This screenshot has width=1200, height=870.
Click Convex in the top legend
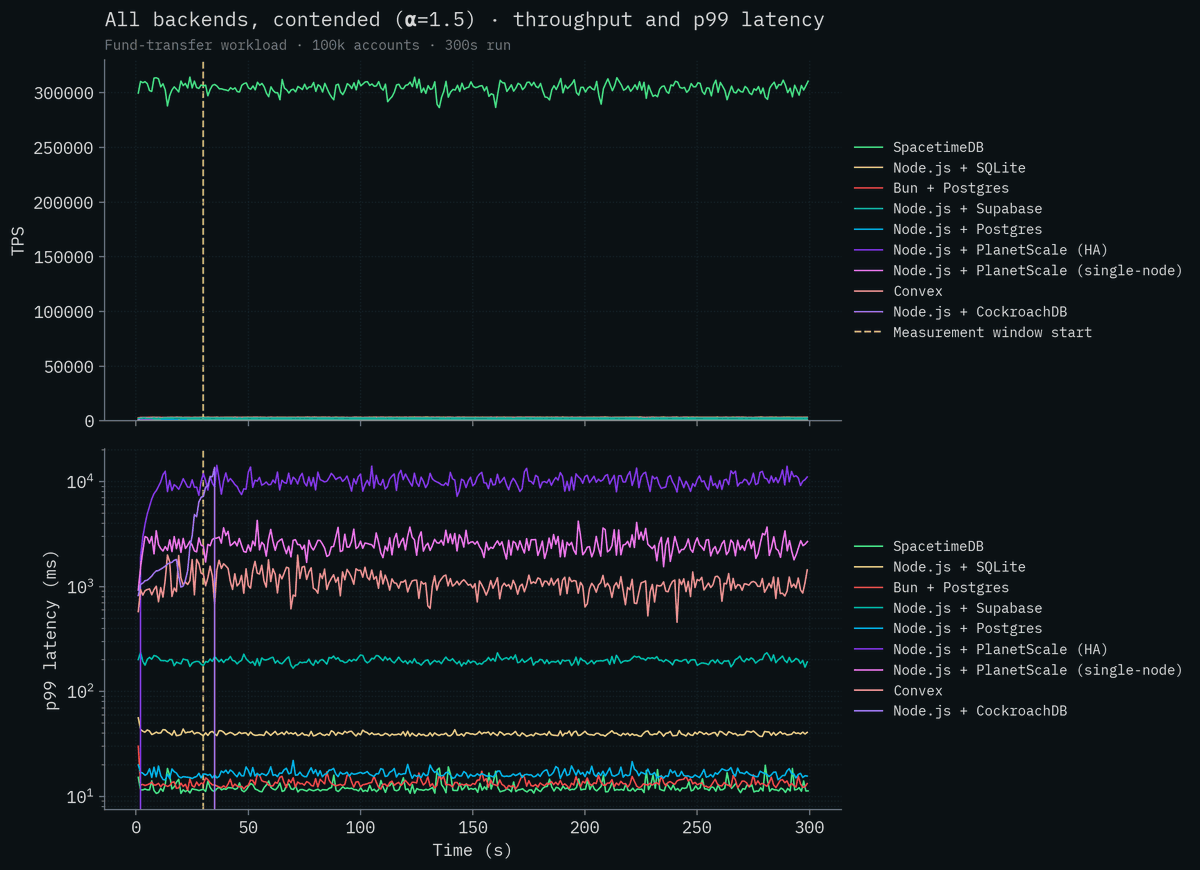918,291
